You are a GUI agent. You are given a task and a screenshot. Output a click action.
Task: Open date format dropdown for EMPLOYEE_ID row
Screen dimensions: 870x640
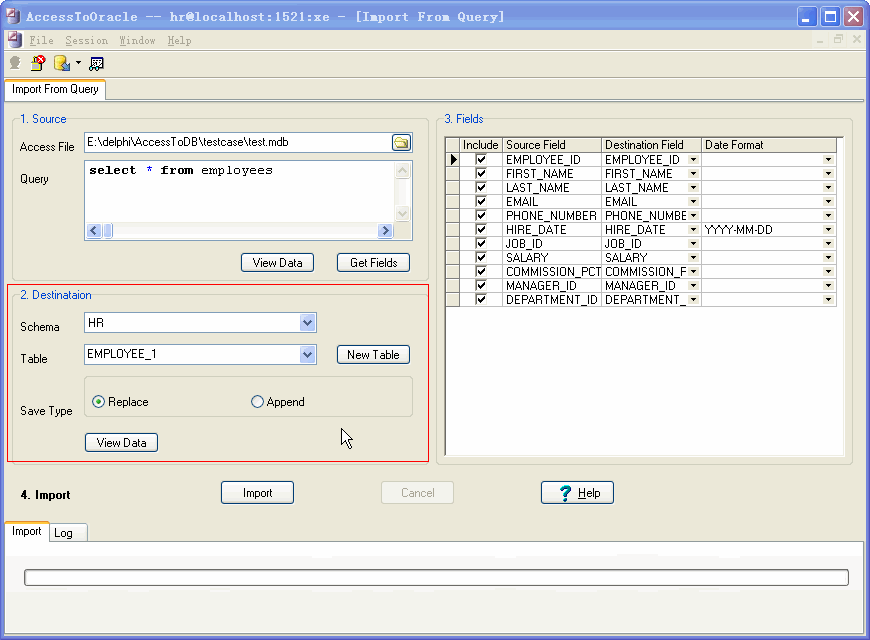click(828, 160)
